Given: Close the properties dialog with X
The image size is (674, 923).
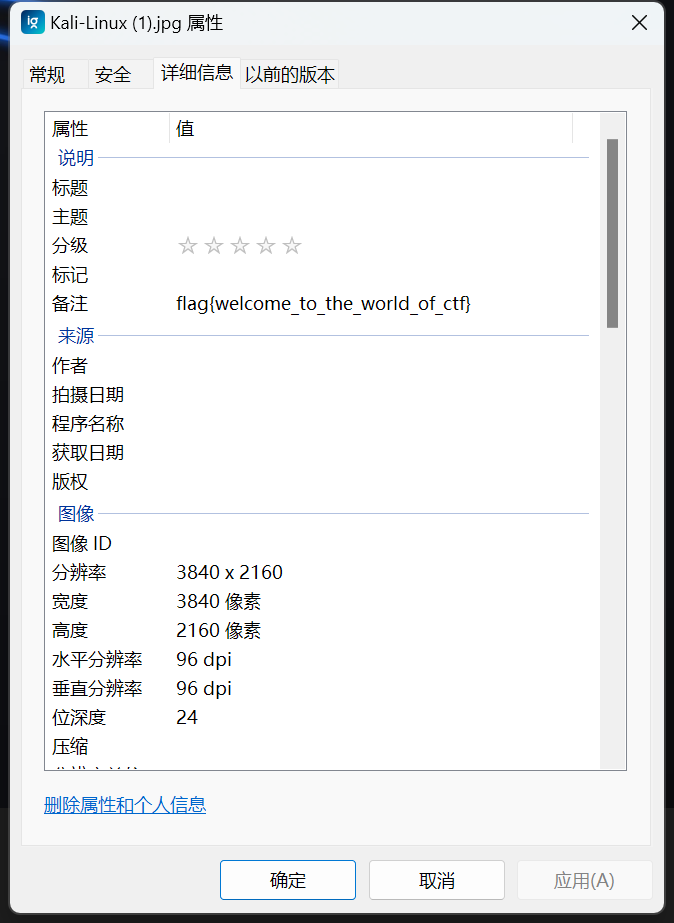Looking at the screenshot, I should point(639,23).
